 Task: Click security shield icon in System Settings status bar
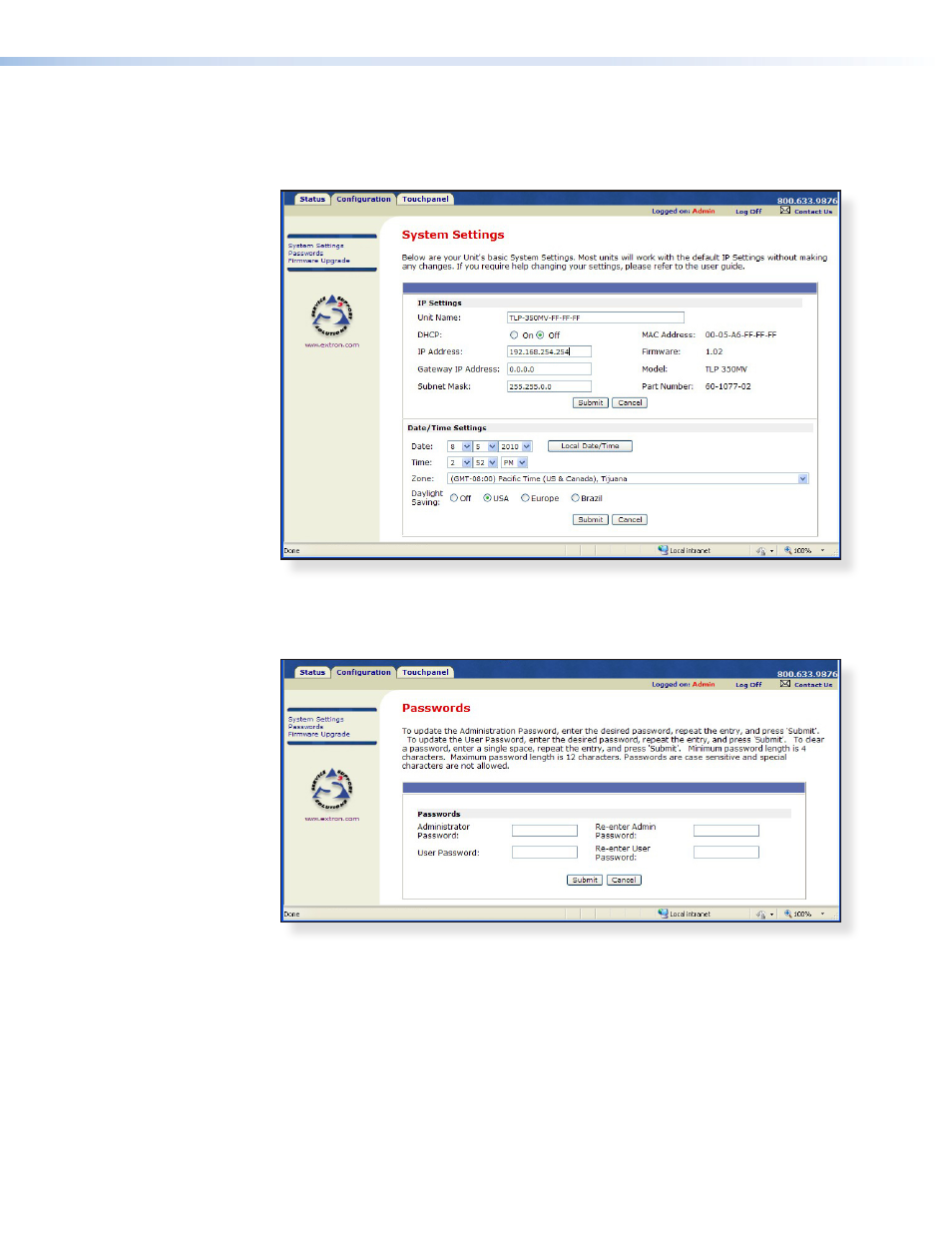[x=760, y=550]
